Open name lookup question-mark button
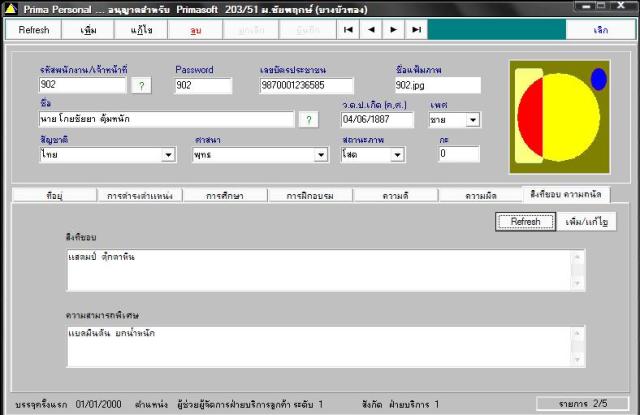640x415 pixels. pyautogui.click(x=309, y=120)
